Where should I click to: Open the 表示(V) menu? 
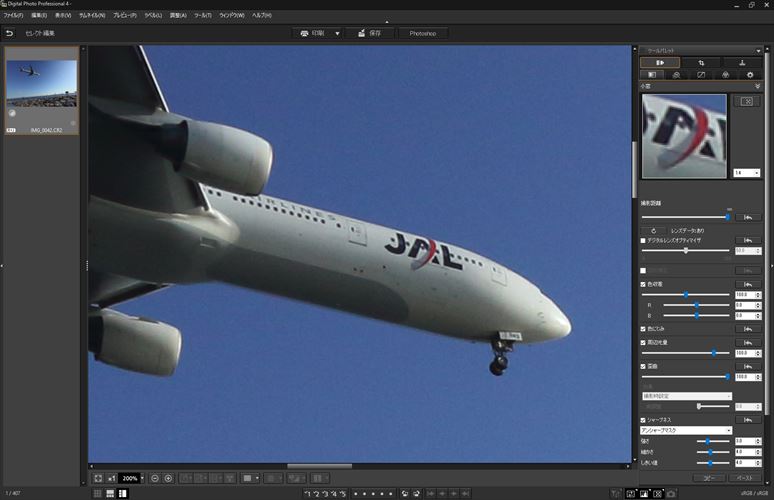tap(63, 15)
